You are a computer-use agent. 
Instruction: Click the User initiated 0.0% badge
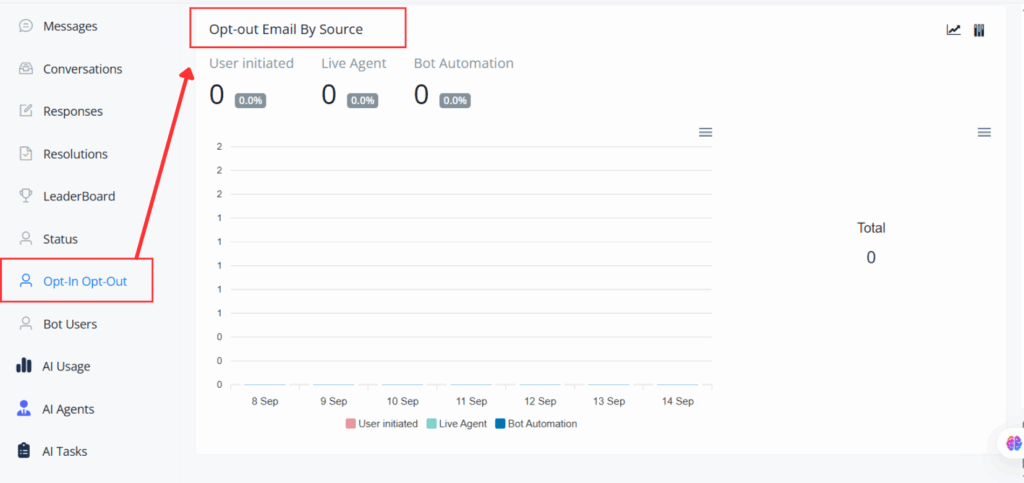point(250,100)
